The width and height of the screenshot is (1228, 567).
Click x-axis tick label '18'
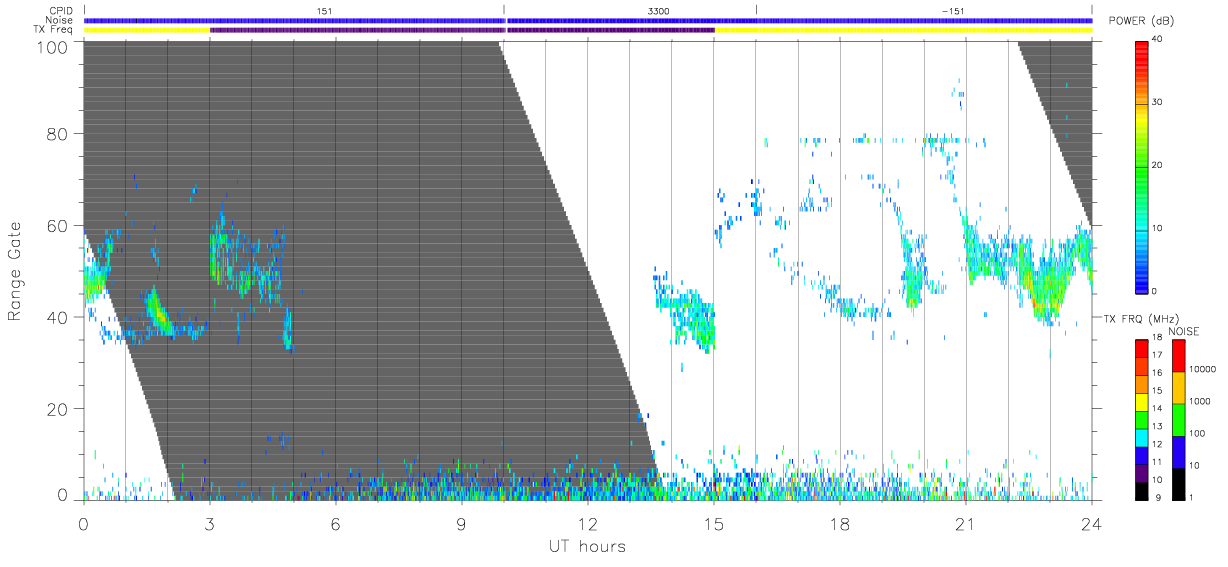[840, 523]
